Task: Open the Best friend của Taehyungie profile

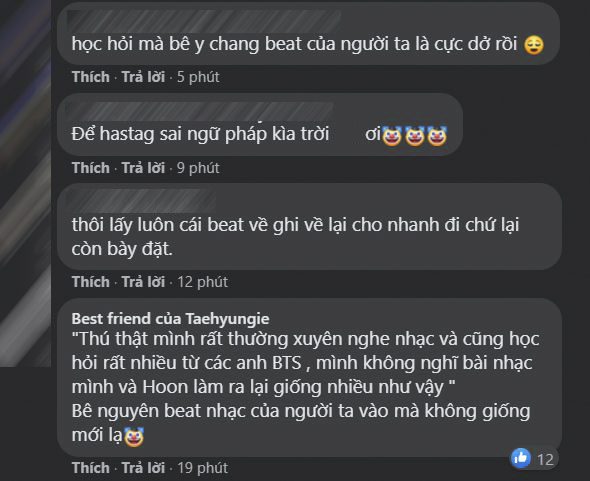Action: [x=170, y=319]
